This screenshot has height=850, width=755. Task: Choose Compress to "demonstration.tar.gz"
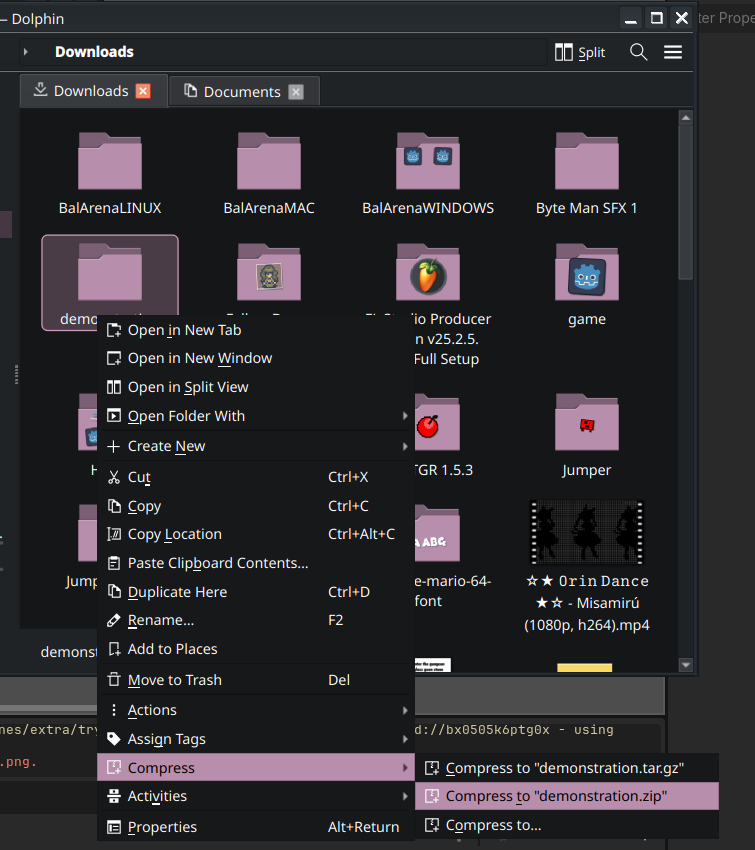[x=566, y=768]
